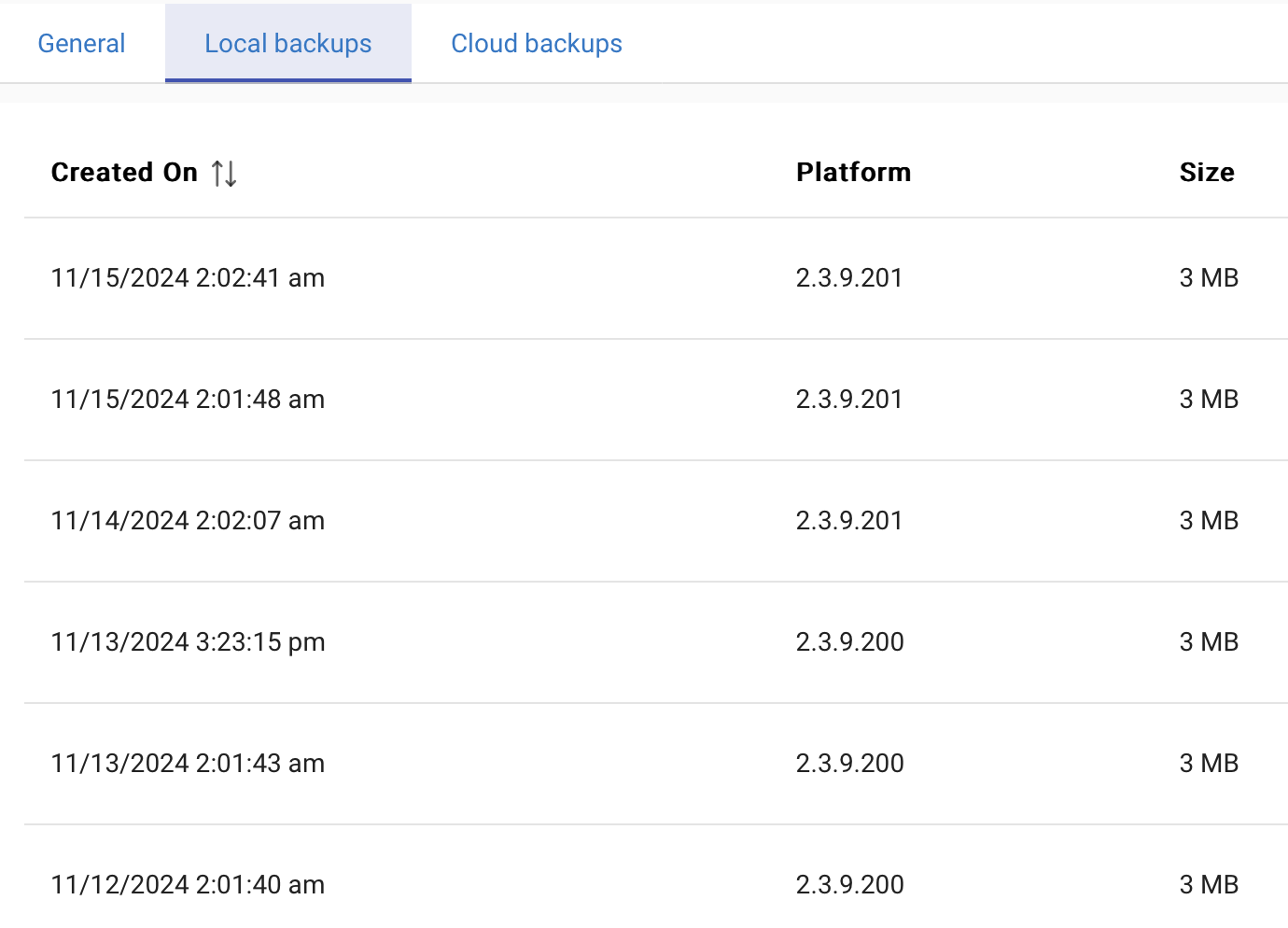Click 3 MB size of 2:02:41 am backup

point(1209,278)
